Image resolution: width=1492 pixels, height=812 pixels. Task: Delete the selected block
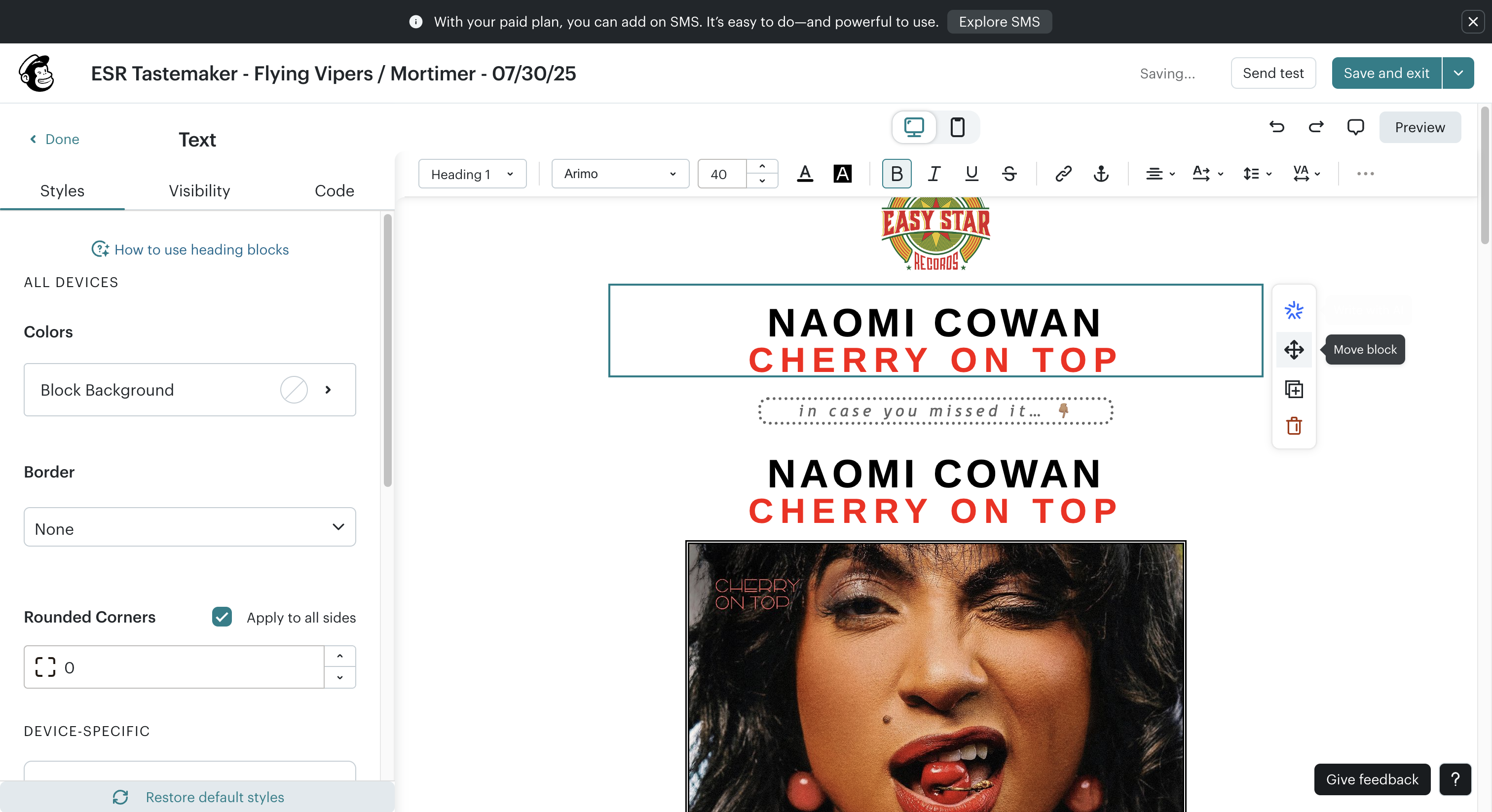pos(1293,426)
